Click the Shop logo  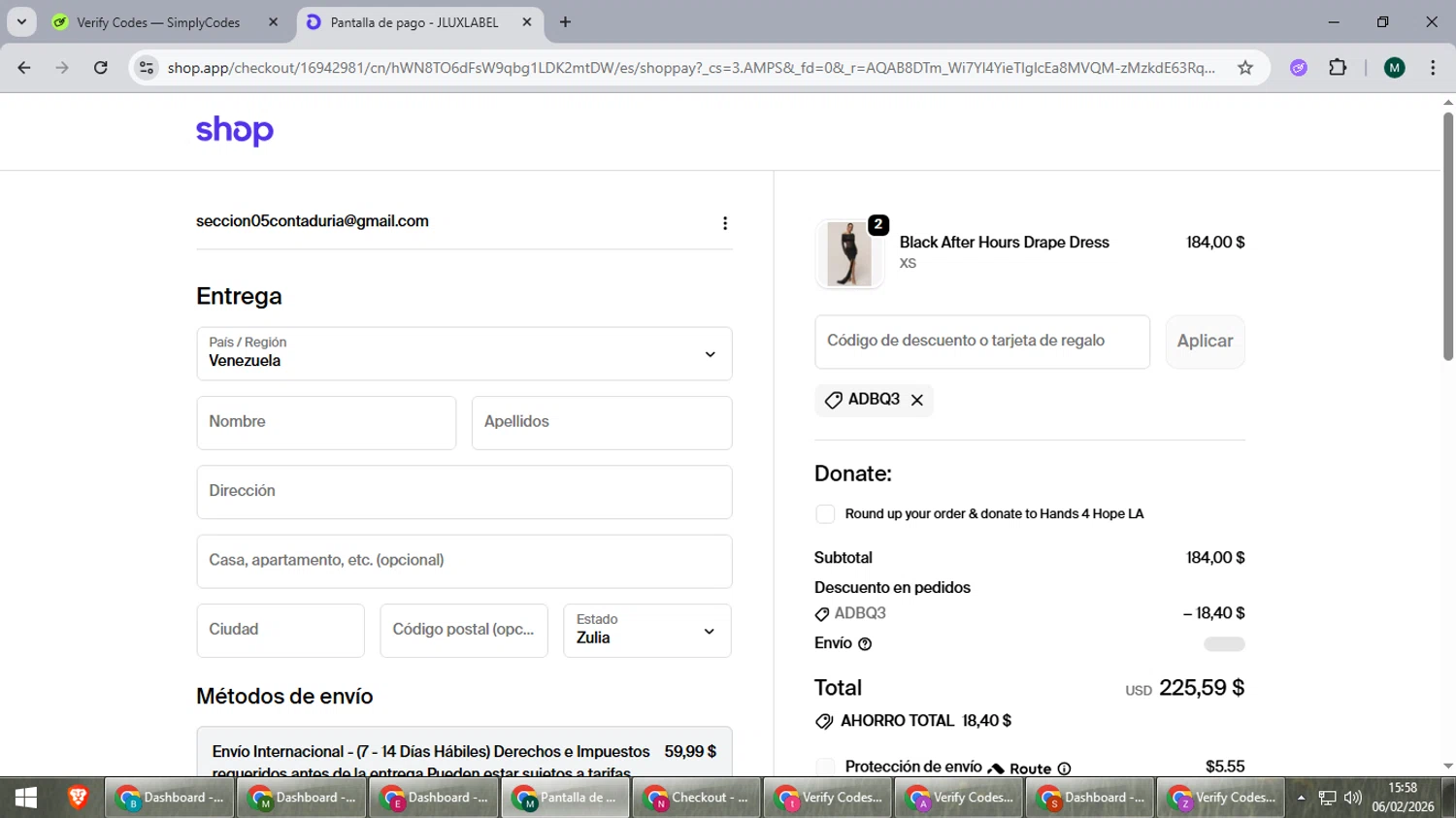click(235, 130)
